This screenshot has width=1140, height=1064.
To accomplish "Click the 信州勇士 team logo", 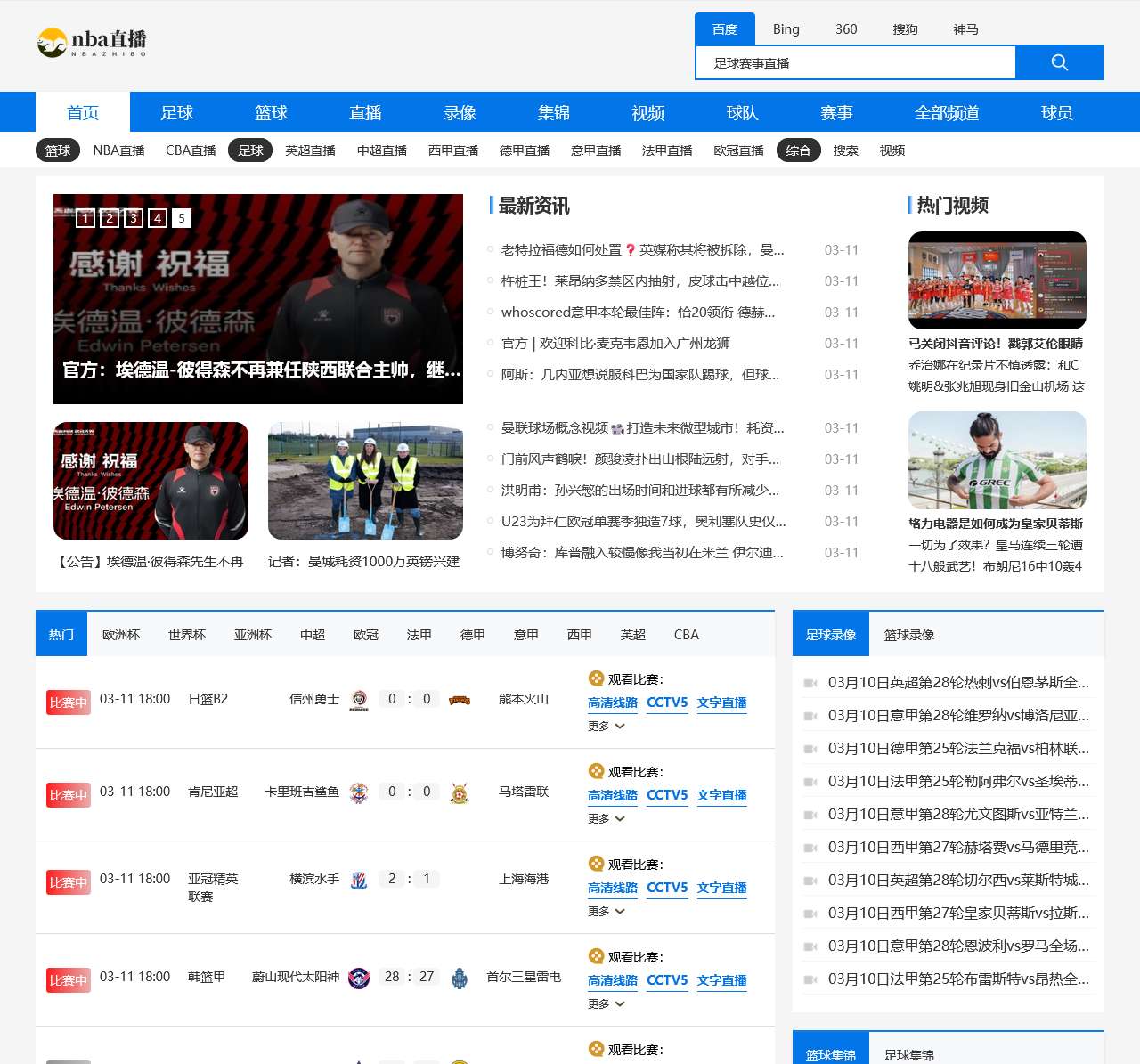I will coord(359,700).
